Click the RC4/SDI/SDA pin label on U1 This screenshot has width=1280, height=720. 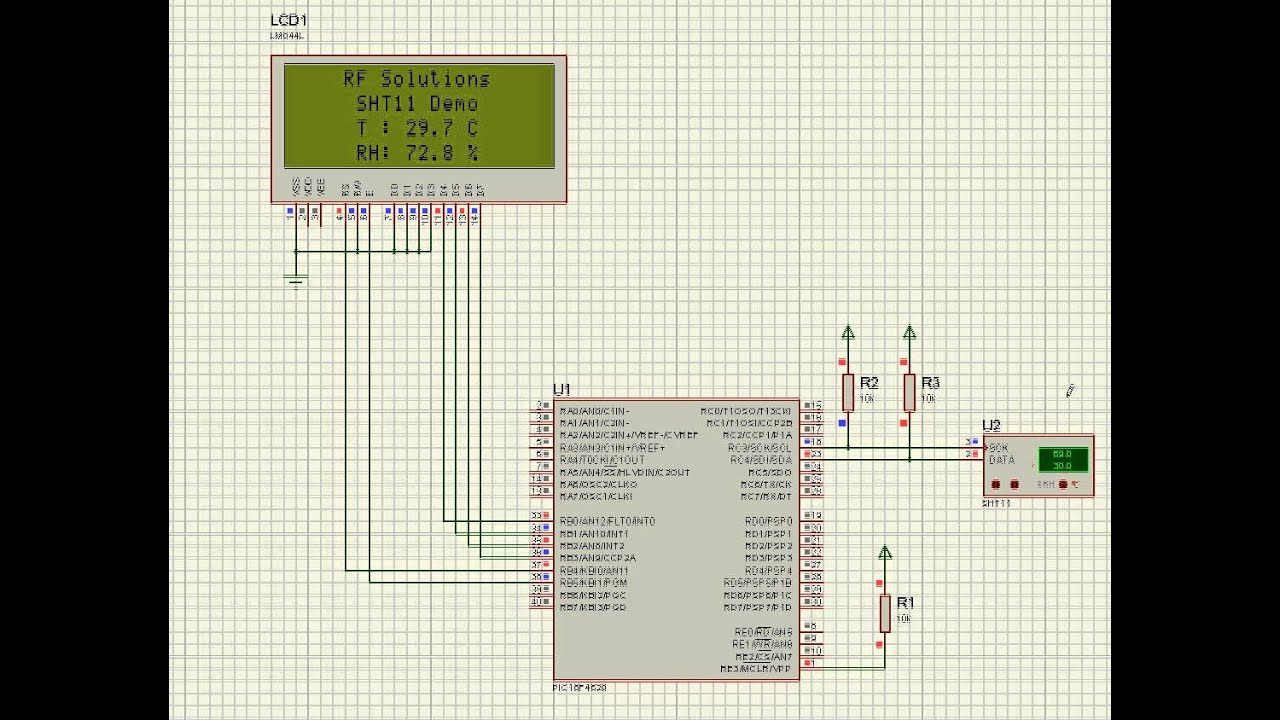[761, 460]
